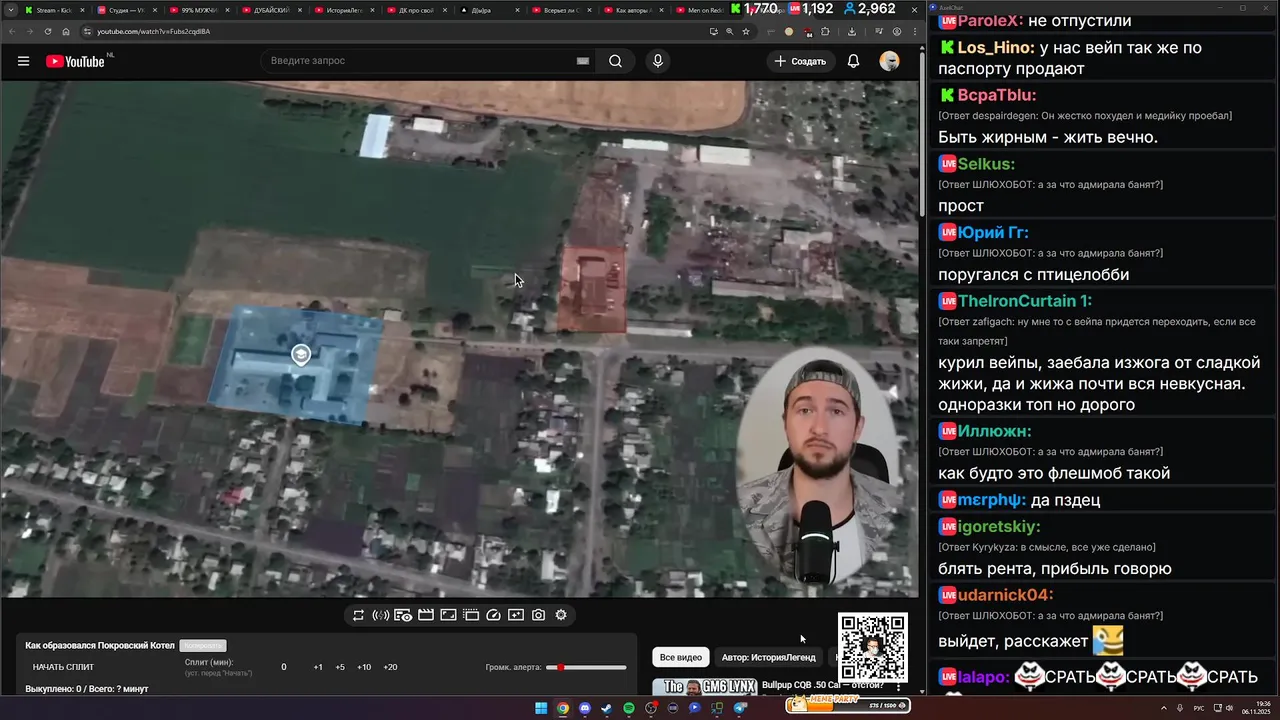Switch the РУС keyboard language indicator

(1200, 708)
